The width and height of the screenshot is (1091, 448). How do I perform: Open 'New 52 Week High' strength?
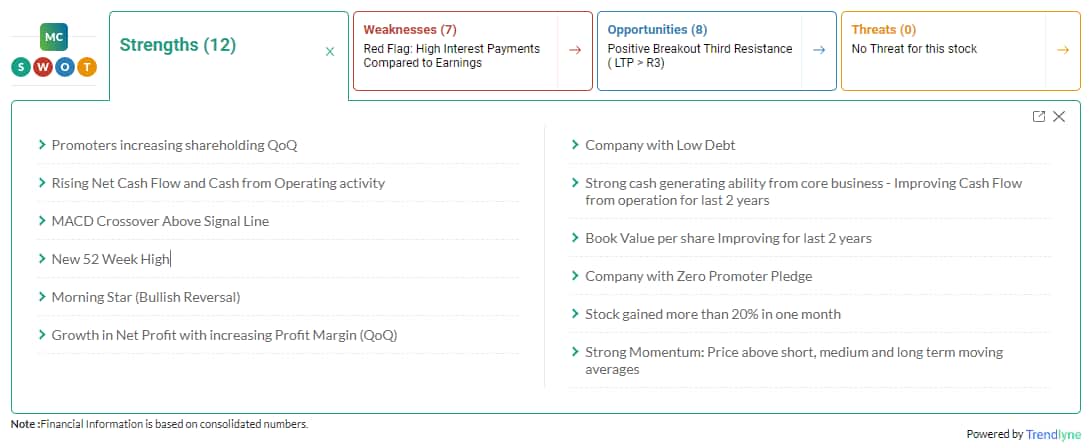point(111,259)
